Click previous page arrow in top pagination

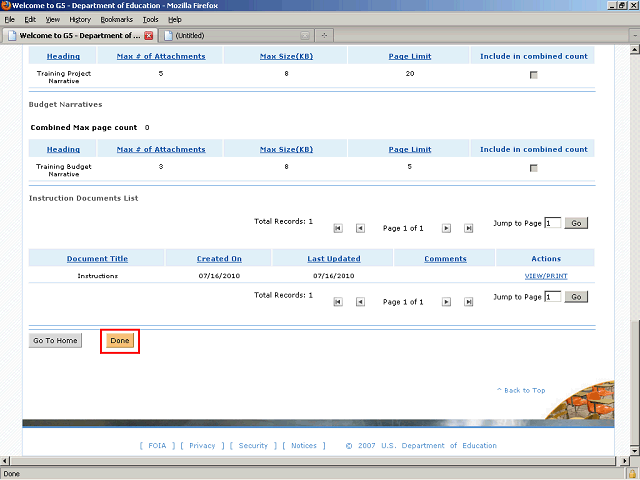click(x=360, y=228)
